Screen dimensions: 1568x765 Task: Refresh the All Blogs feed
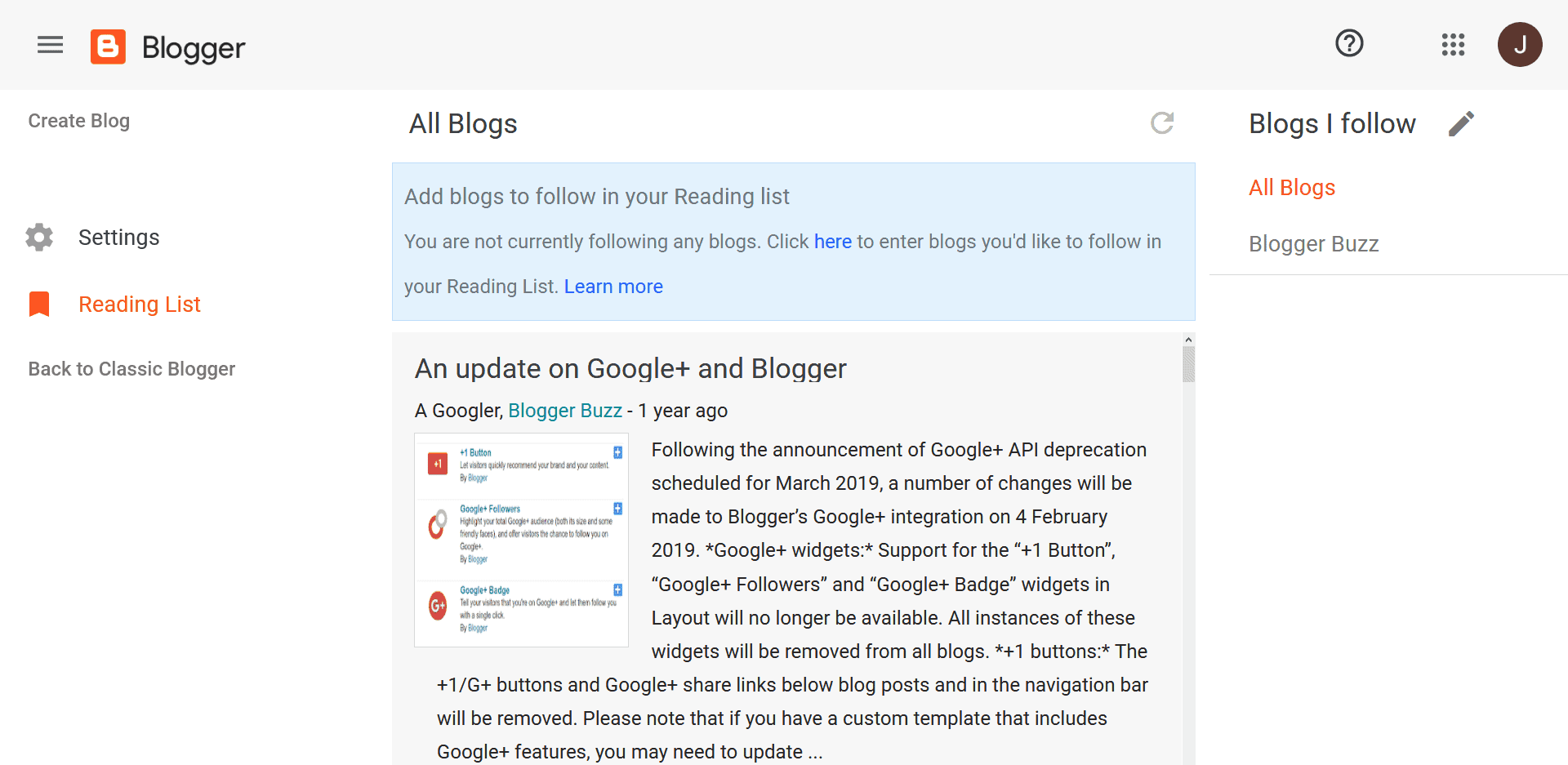coord(1163,123)
